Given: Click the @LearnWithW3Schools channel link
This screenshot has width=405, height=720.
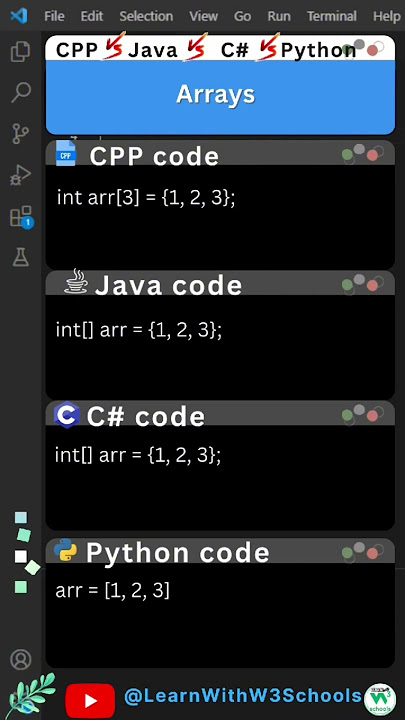Looking at the screenshot, I should 242,696.
